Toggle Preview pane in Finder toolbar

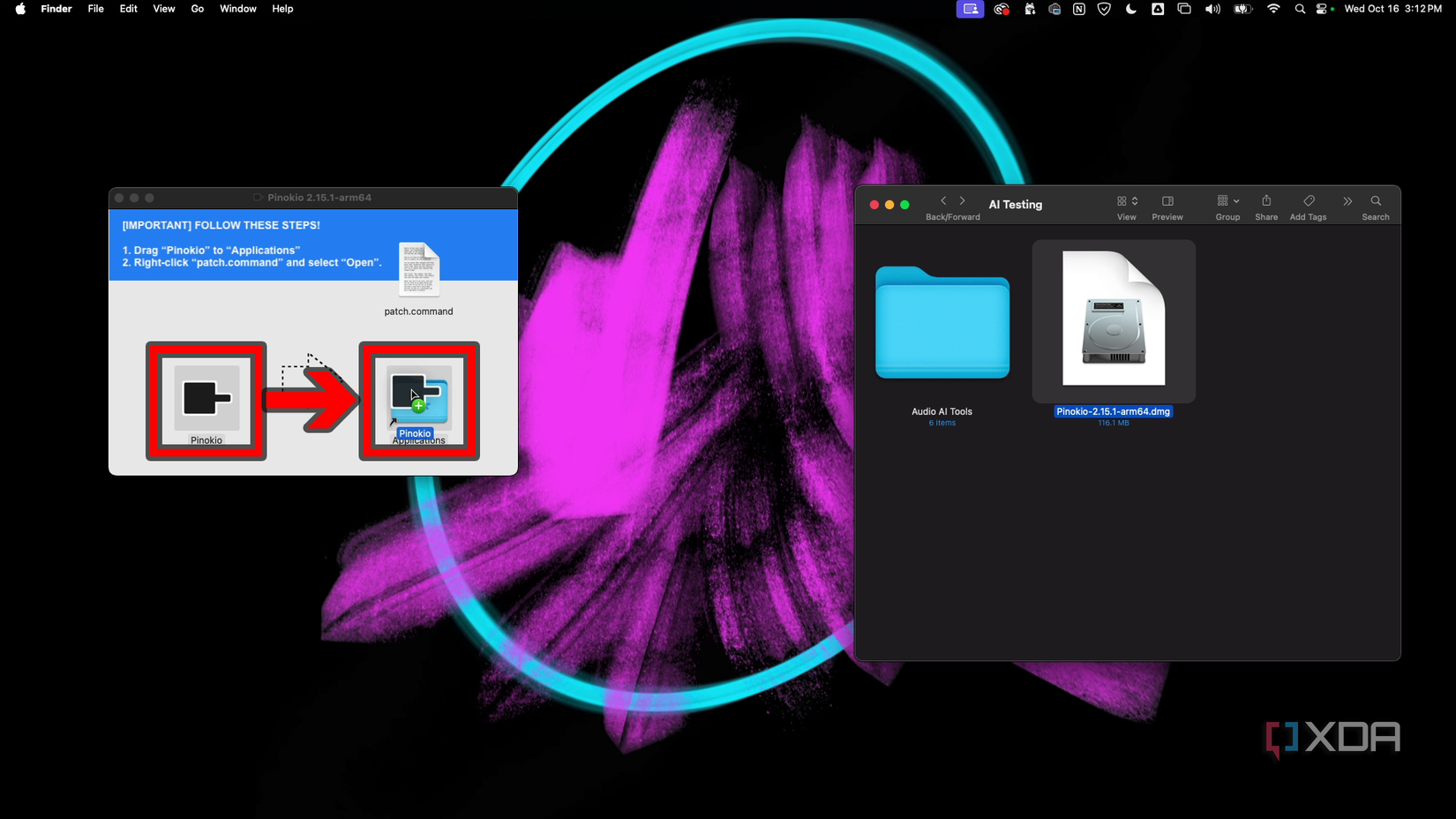click(1167, 200)
